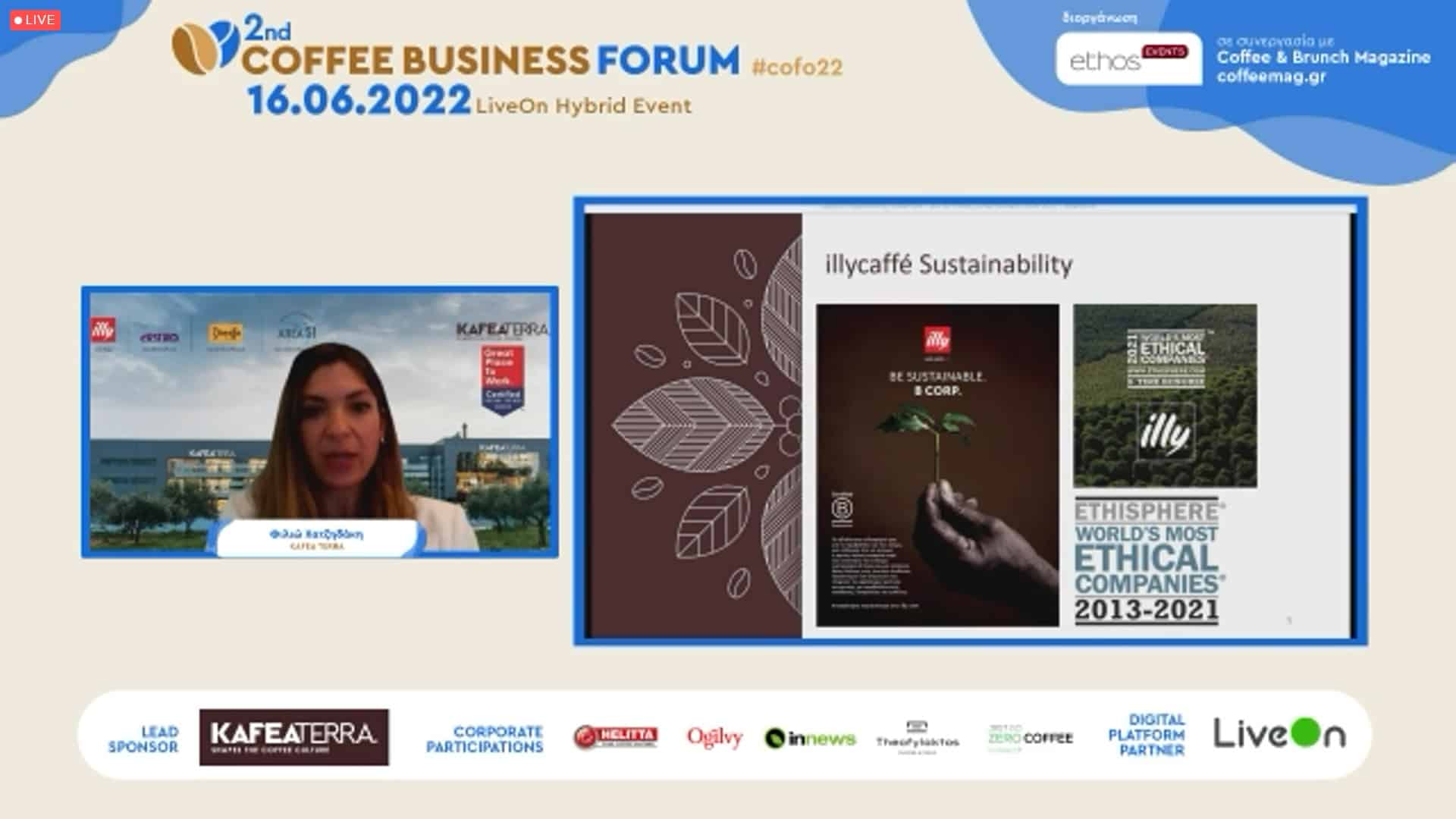Click the Be Sustainable B Corp poster

pyautogui.click(x=937, y=465)
